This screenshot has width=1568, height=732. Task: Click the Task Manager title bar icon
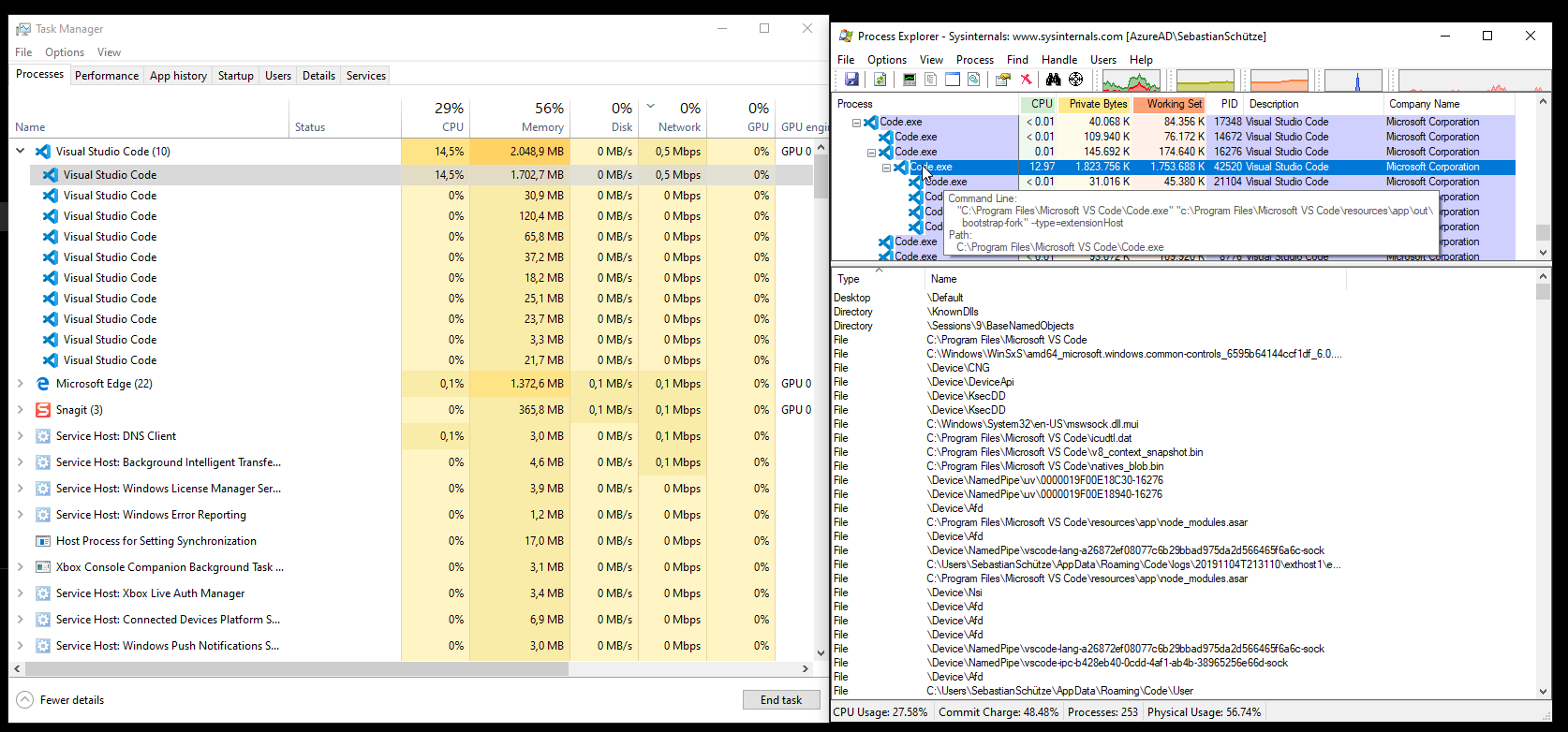23,29
